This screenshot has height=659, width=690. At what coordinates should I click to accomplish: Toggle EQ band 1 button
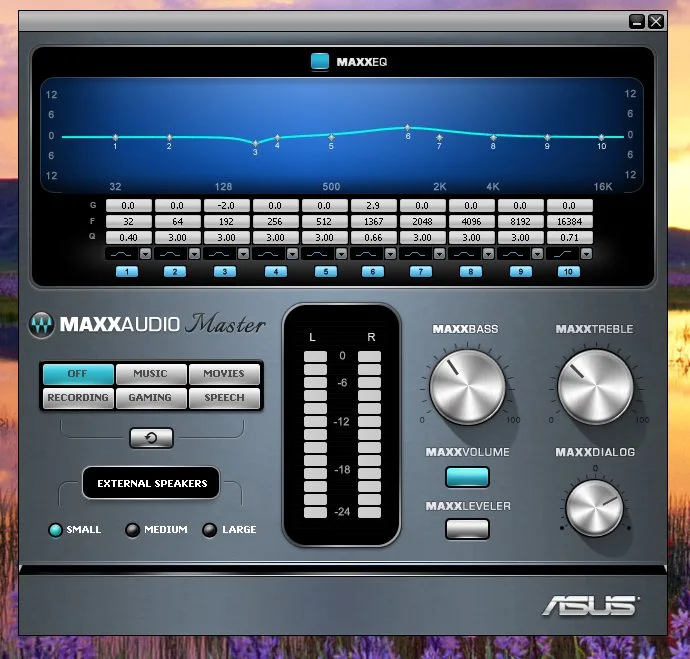pyautogui.click(x=127, y=271)
